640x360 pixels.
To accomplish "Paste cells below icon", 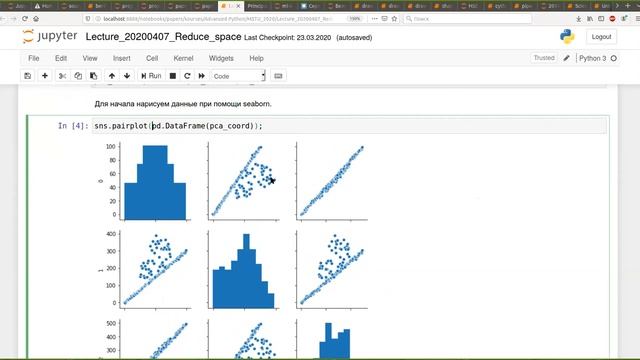I will point(93,76).
